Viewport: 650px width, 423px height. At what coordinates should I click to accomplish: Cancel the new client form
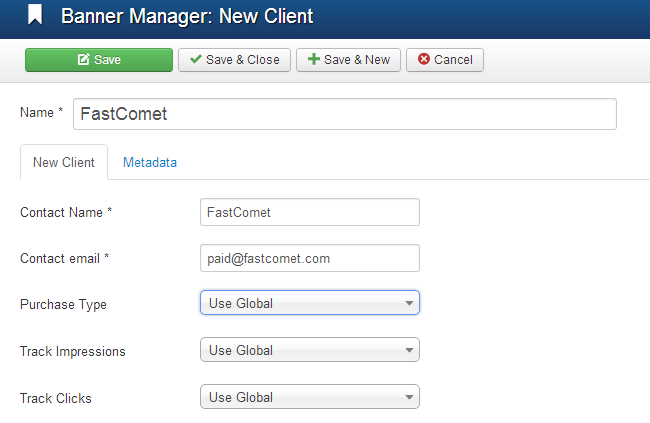[x=445, y=60]
